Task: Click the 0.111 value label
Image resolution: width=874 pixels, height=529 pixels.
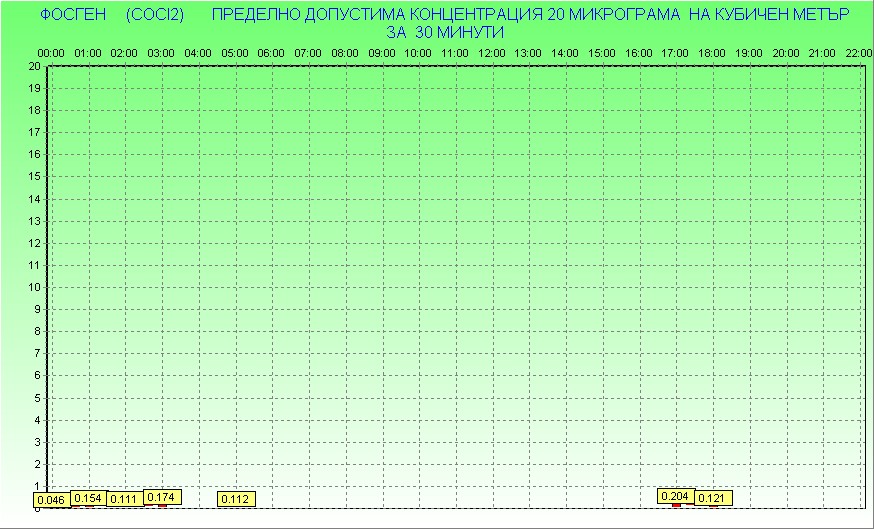Action: [125, 499]
